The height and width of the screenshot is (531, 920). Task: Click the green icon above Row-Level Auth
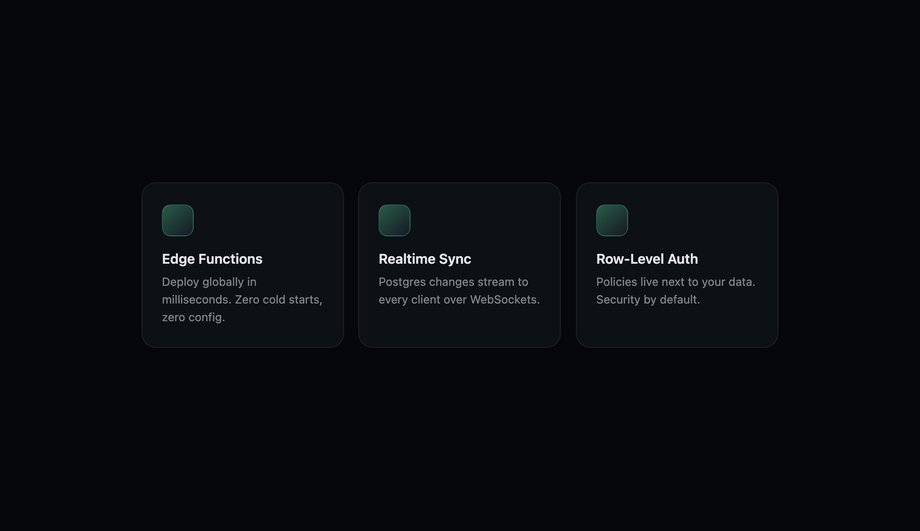click(612, 220)
